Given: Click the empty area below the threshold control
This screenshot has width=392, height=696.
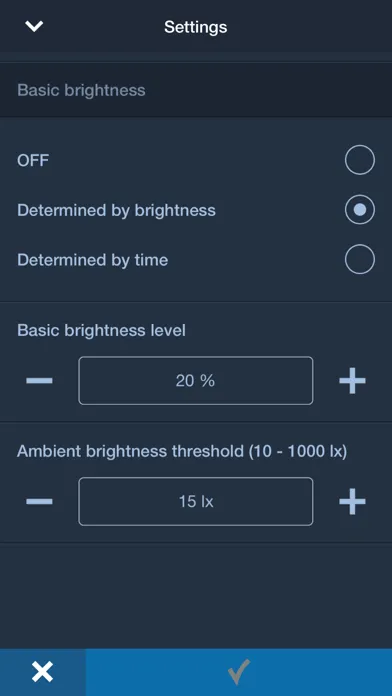Looking at the screenshot, I should [x=196, y=595].
